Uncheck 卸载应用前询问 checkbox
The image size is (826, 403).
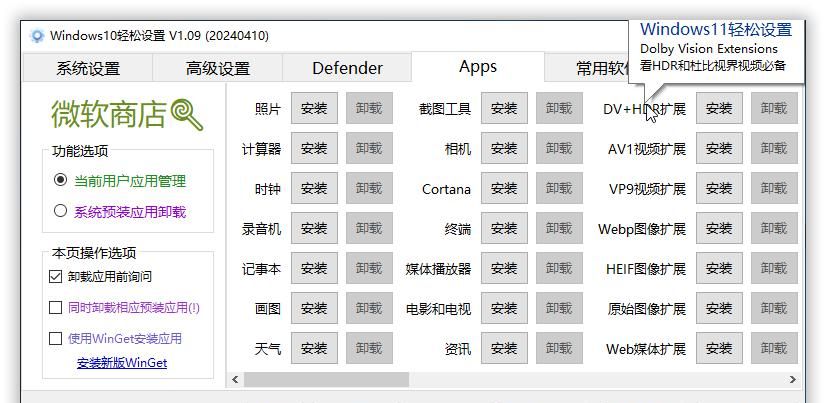tap(55, 277)
